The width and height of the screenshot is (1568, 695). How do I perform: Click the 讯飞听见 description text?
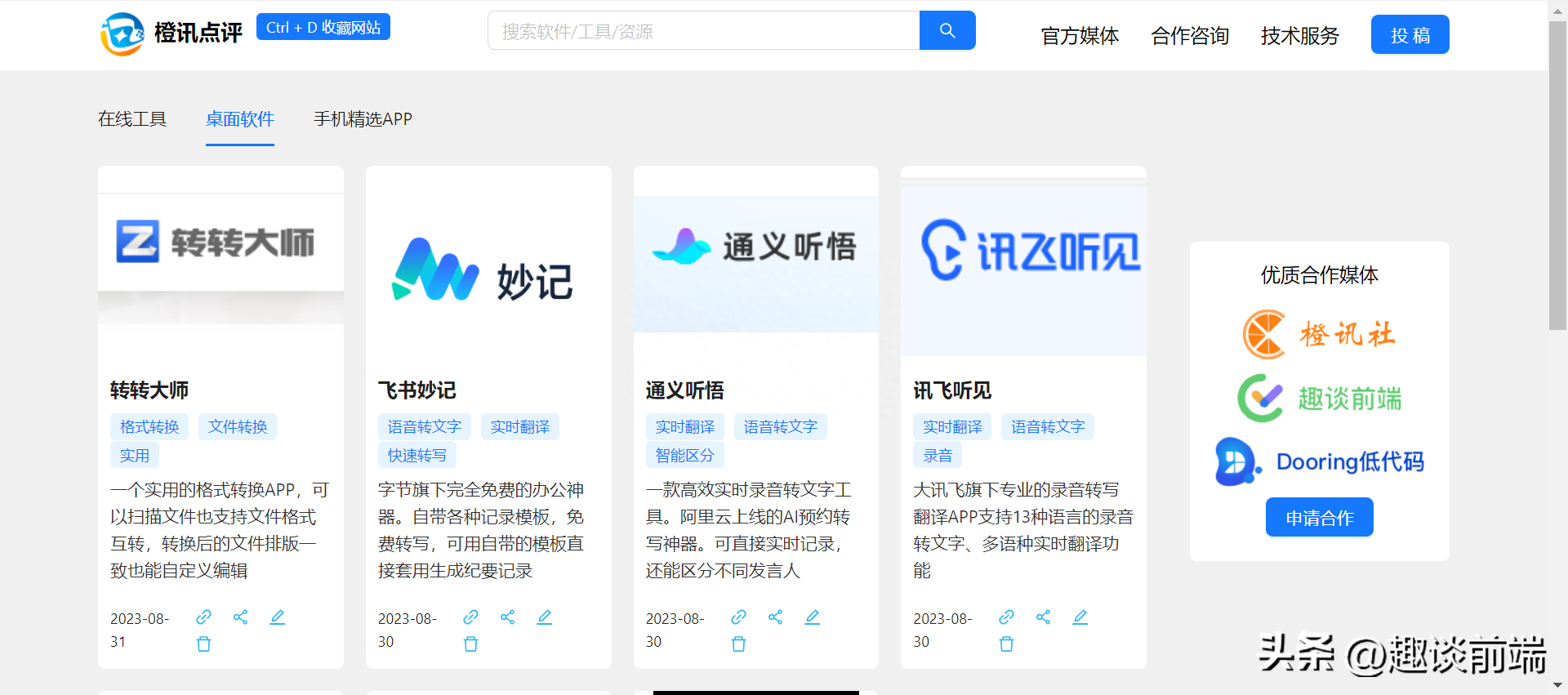point(1023,530)
